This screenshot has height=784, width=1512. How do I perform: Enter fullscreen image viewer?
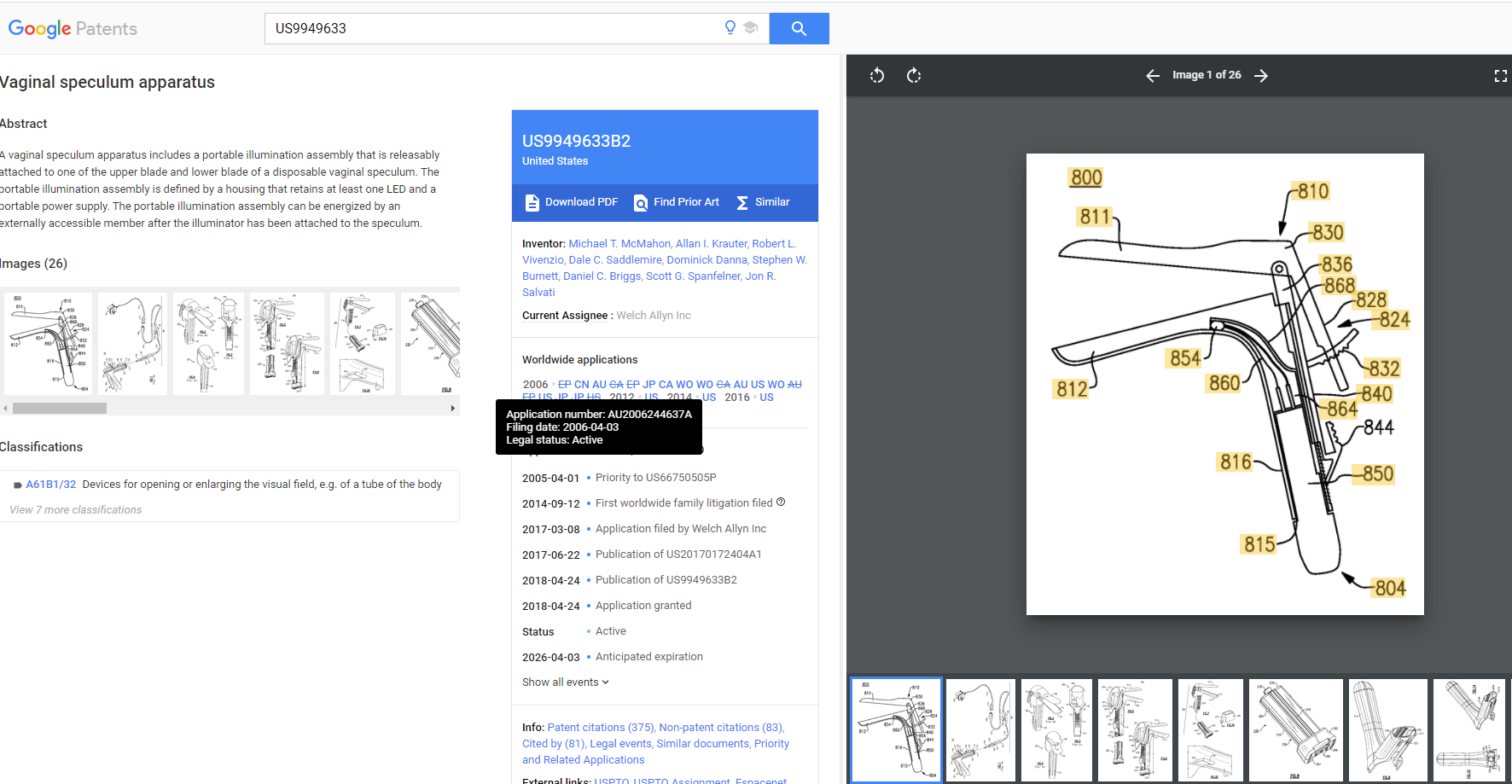pos(1501,76)
